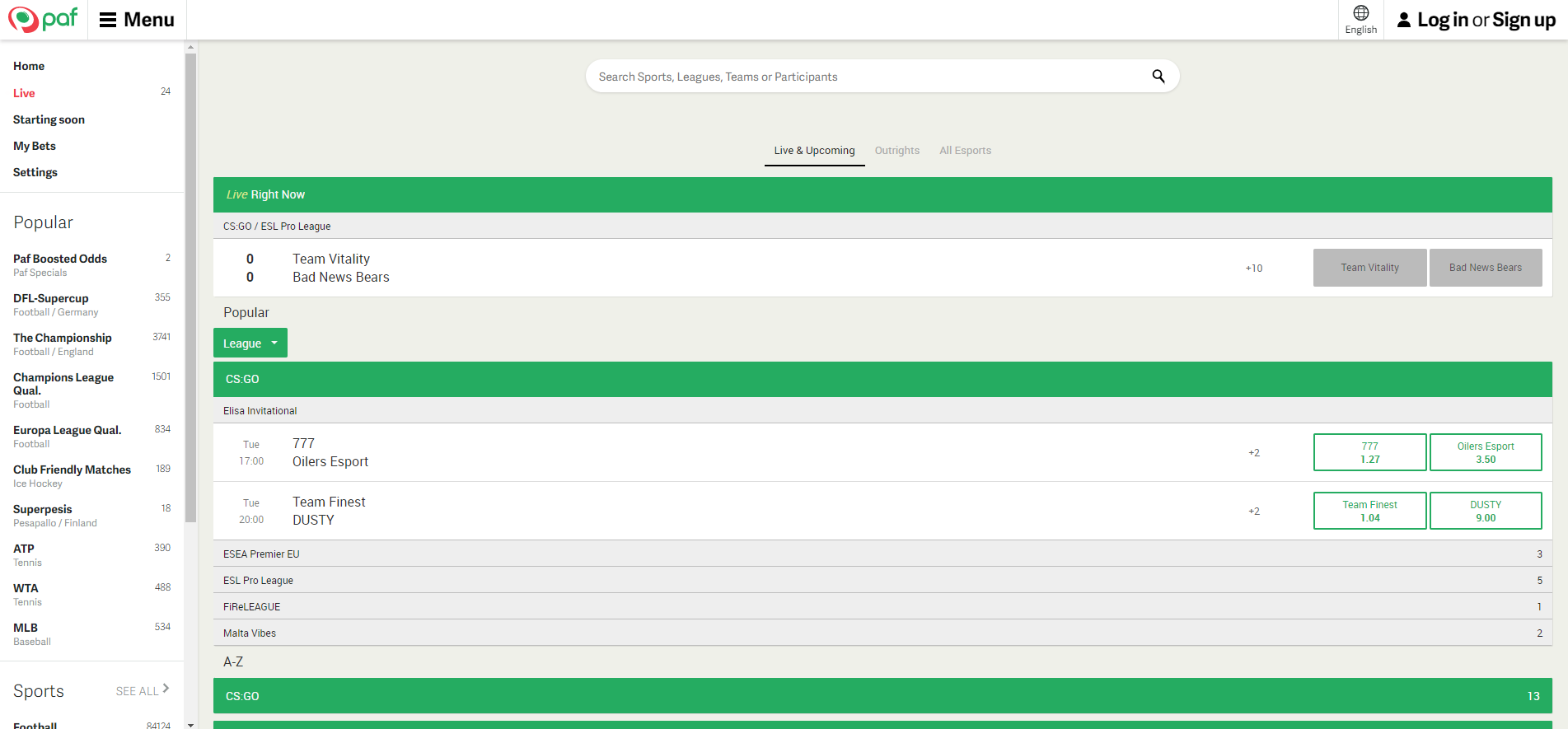Open +2 markets for Team Finest match
Image resolution: width=1568 pixels, height=729 pixels.
(1253, 512)
